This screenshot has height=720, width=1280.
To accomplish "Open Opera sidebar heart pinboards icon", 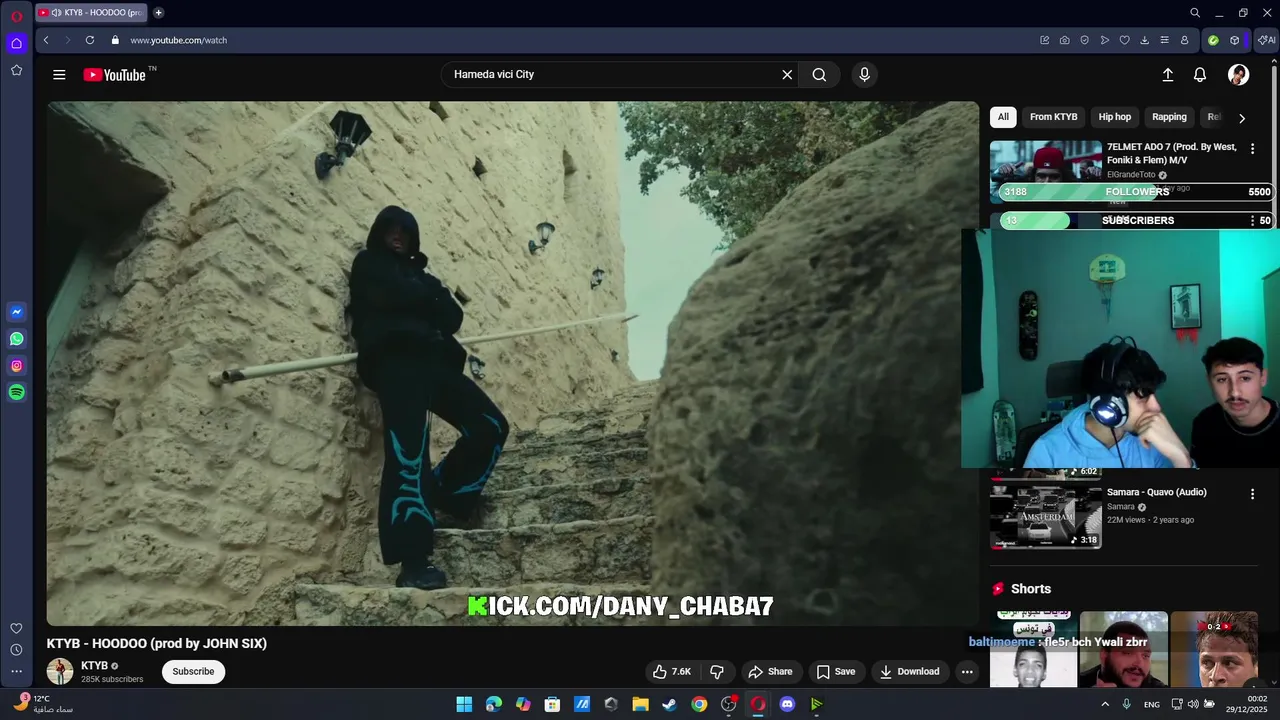I will click(x=16, y=628).
